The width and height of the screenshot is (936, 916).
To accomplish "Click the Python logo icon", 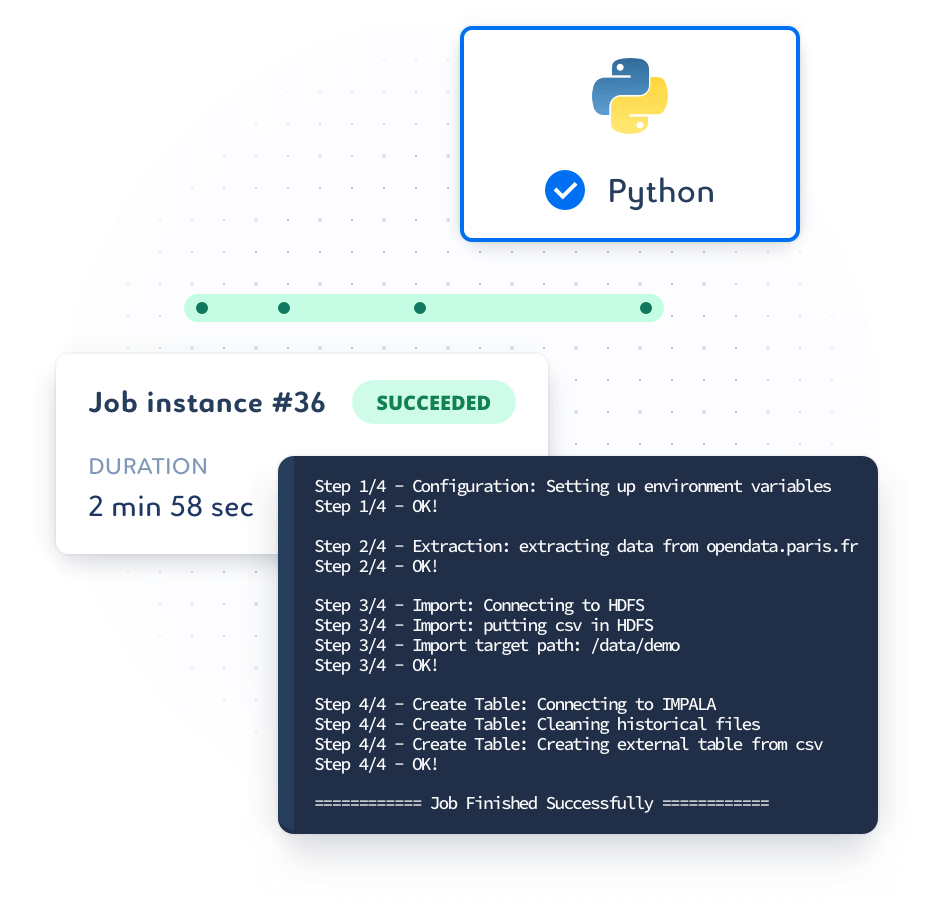I will pos(630,96).
